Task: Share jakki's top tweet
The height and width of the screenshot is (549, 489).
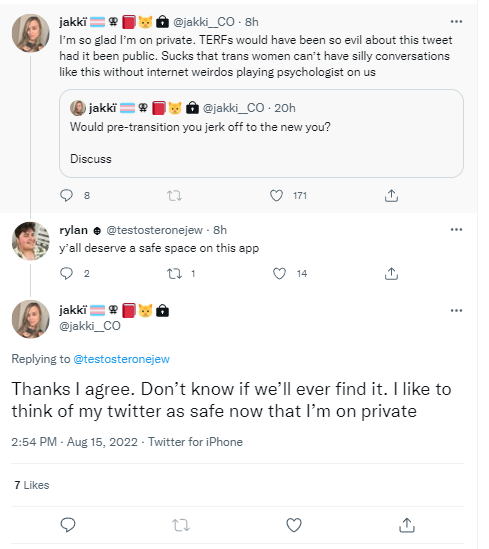Action: pyautogui.click(x=391, y=195)
